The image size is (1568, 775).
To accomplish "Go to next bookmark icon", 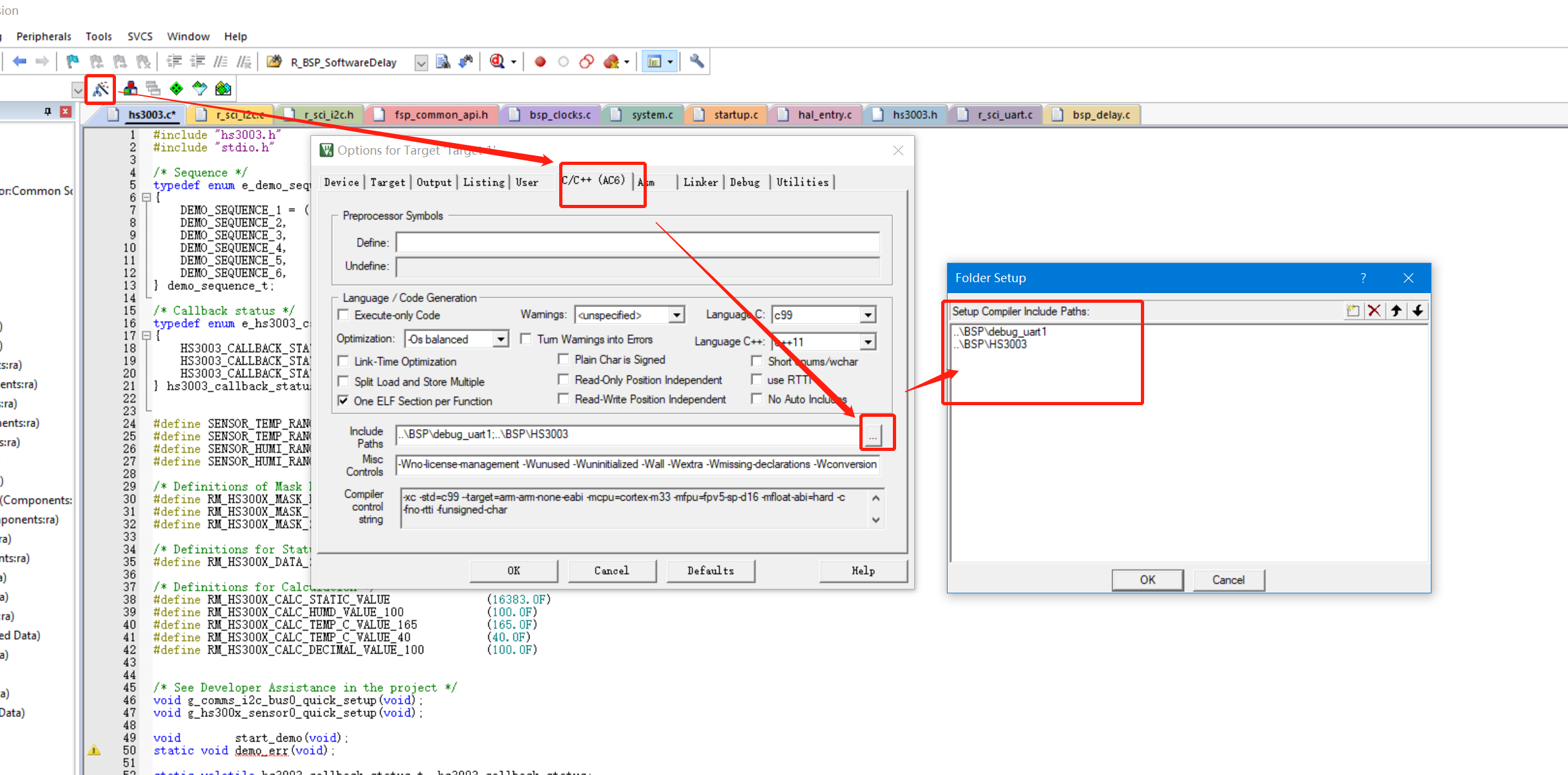I will 120,62.
